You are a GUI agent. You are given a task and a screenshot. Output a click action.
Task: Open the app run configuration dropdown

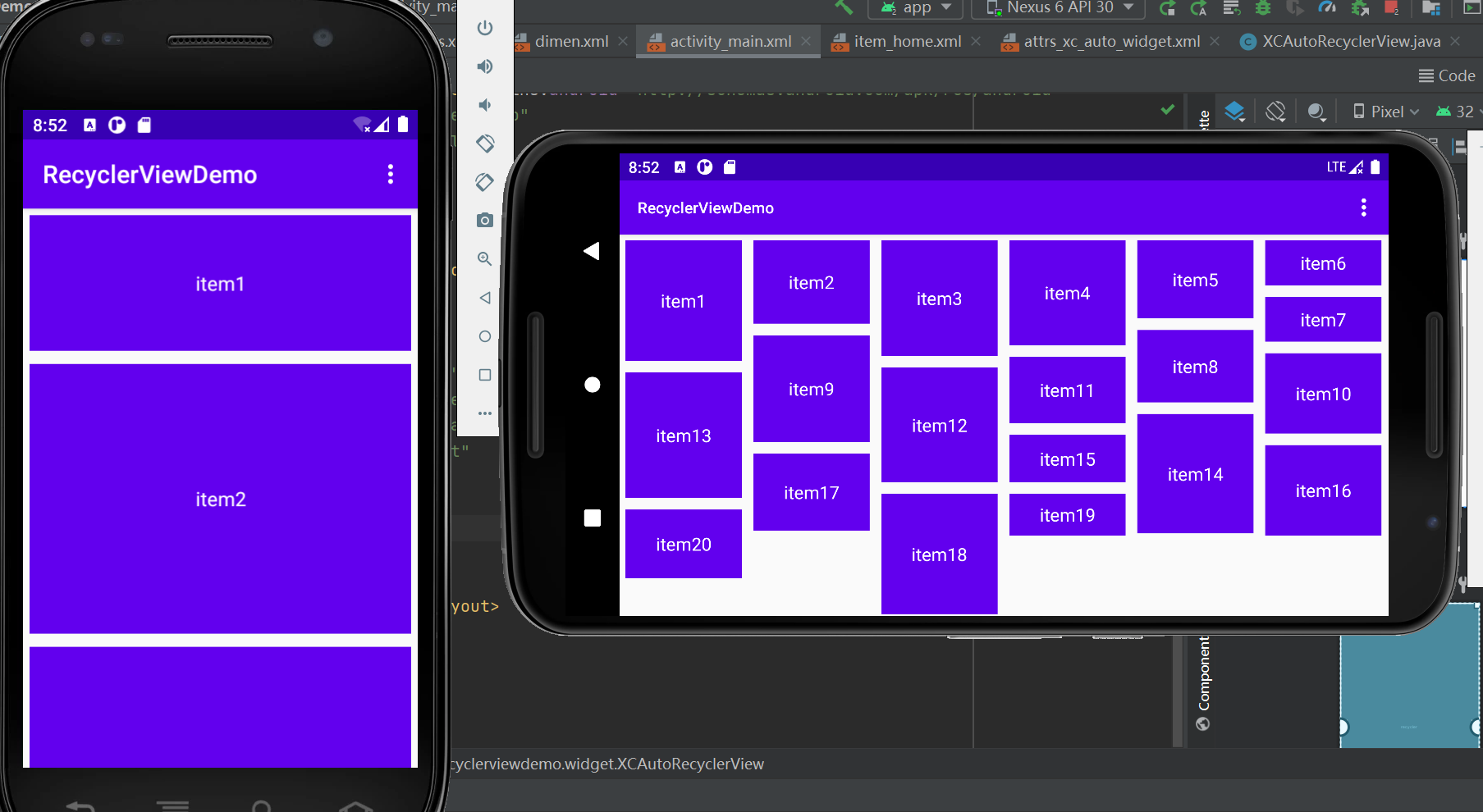915,8
